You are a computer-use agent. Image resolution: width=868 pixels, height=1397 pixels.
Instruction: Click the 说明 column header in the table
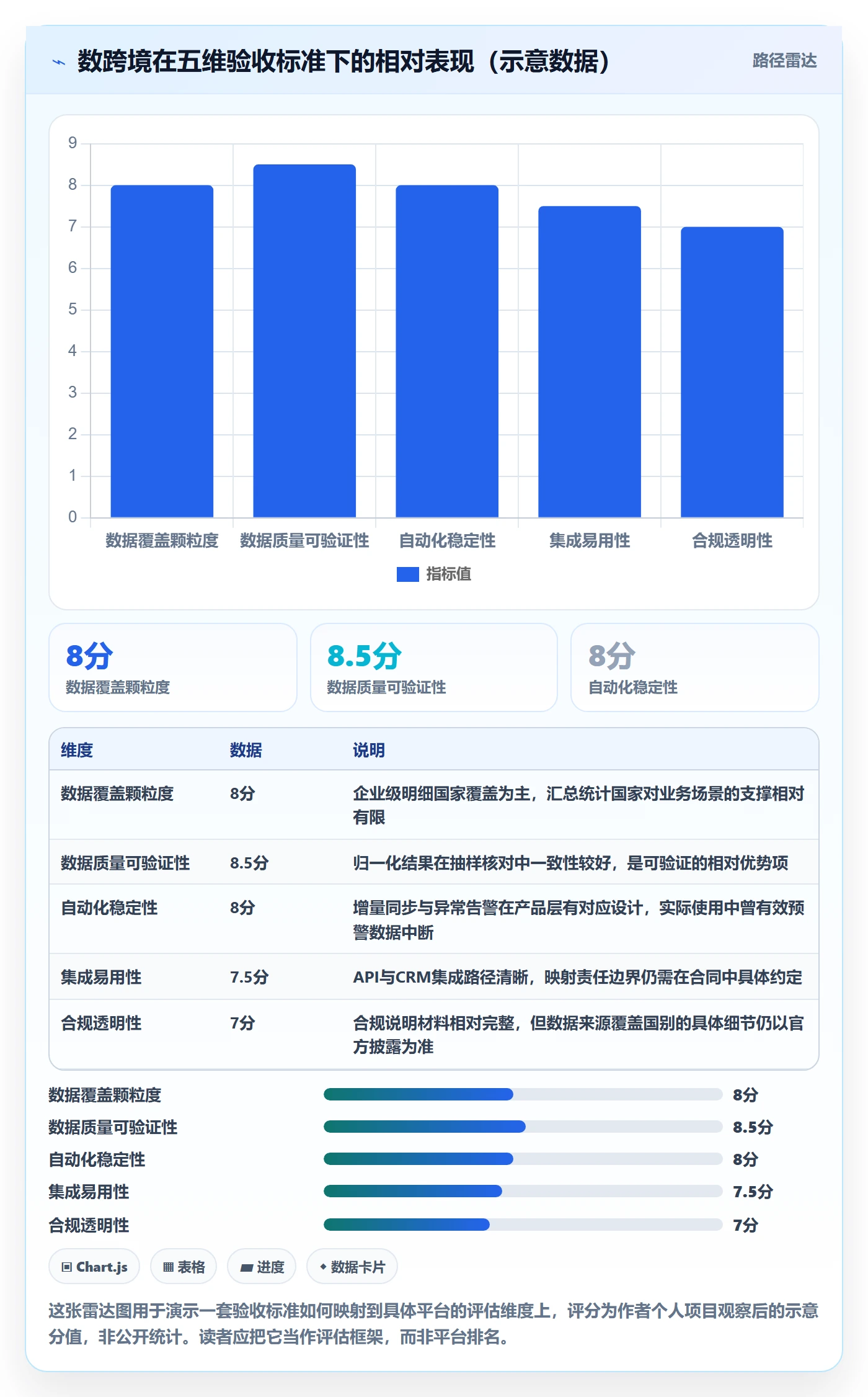pos(369,750)
